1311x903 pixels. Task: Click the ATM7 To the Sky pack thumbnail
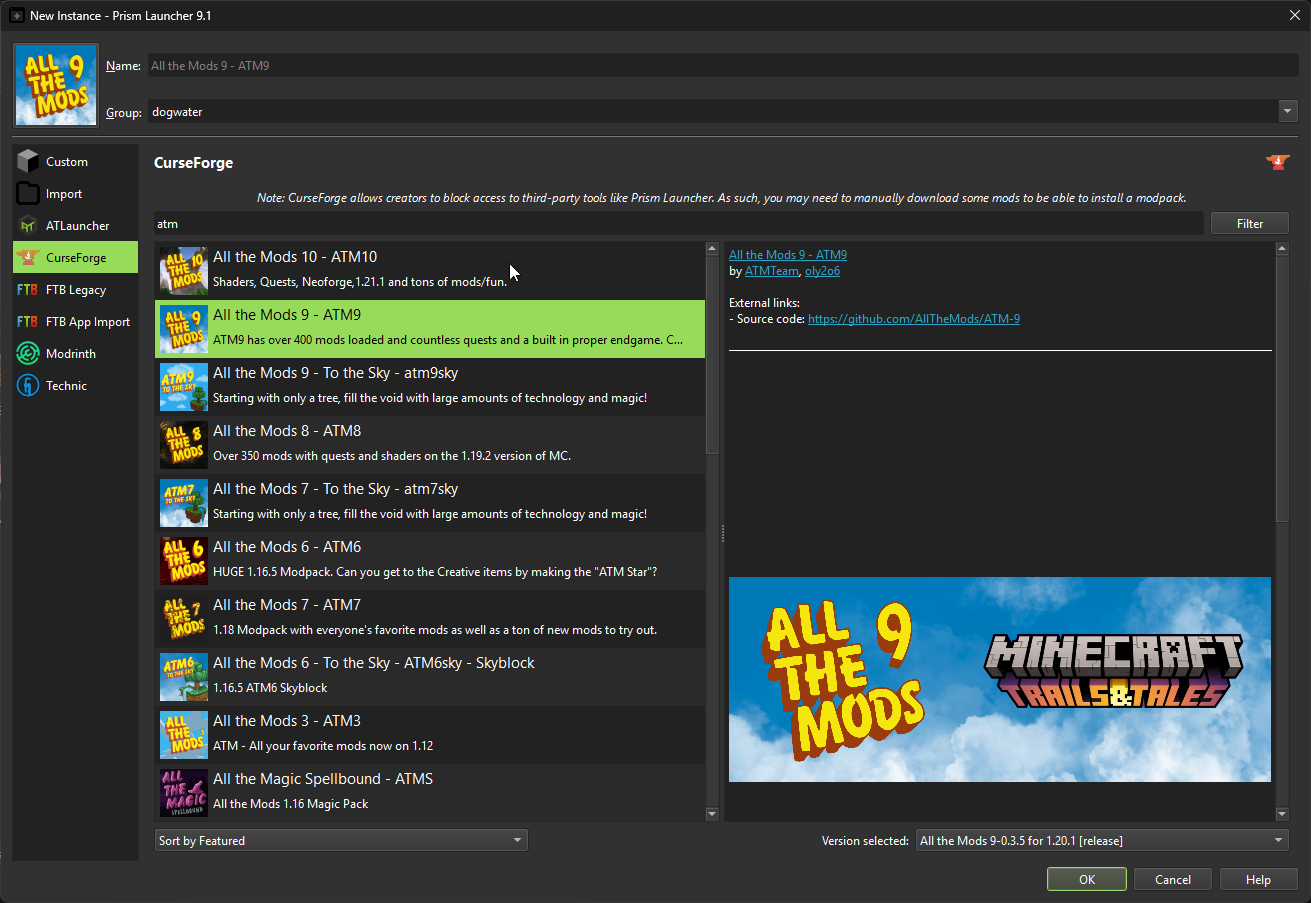tap(184, 503)
